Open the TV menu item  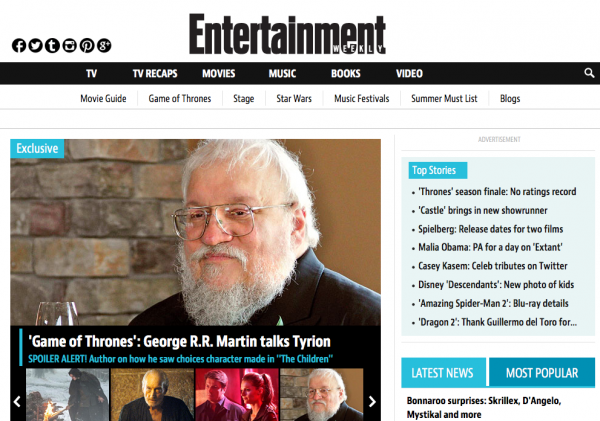pos(91,73)
